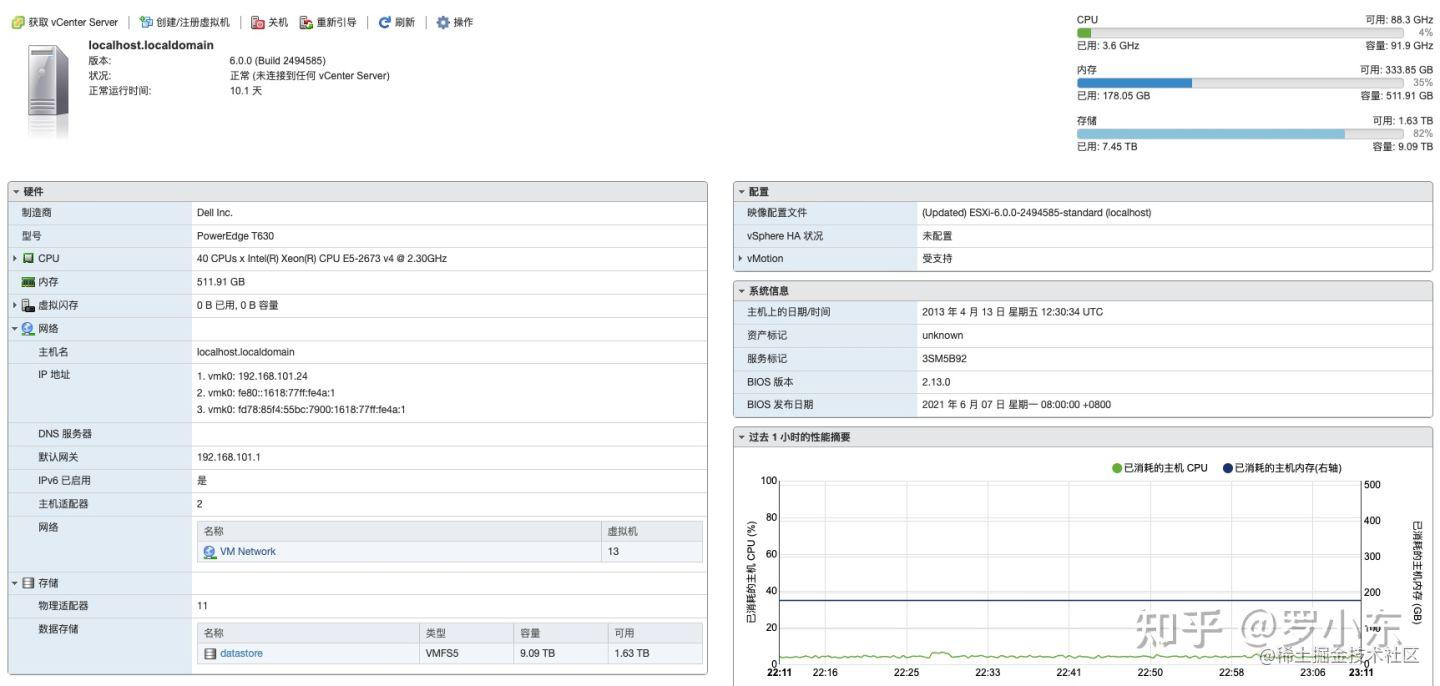Expand the CPU row triangle
The height and width of the screenshot is (686, 1440).
coord(15,258)
